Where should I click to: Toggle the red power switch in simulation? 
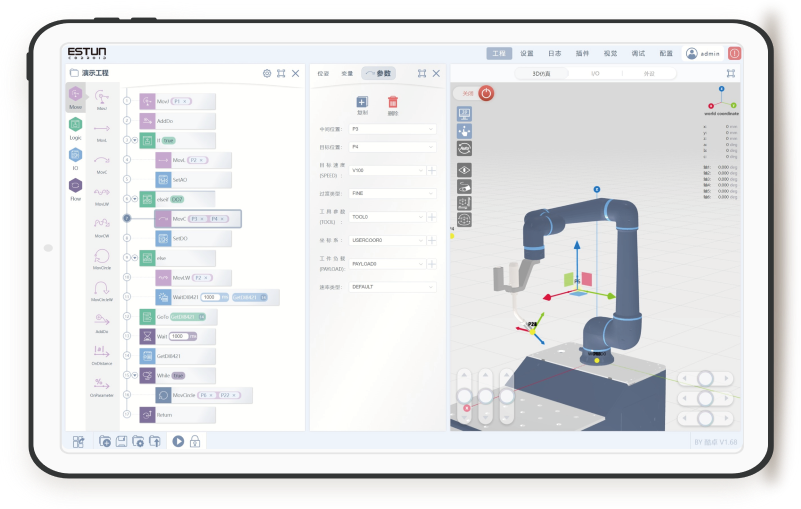[x=486, y=93]
